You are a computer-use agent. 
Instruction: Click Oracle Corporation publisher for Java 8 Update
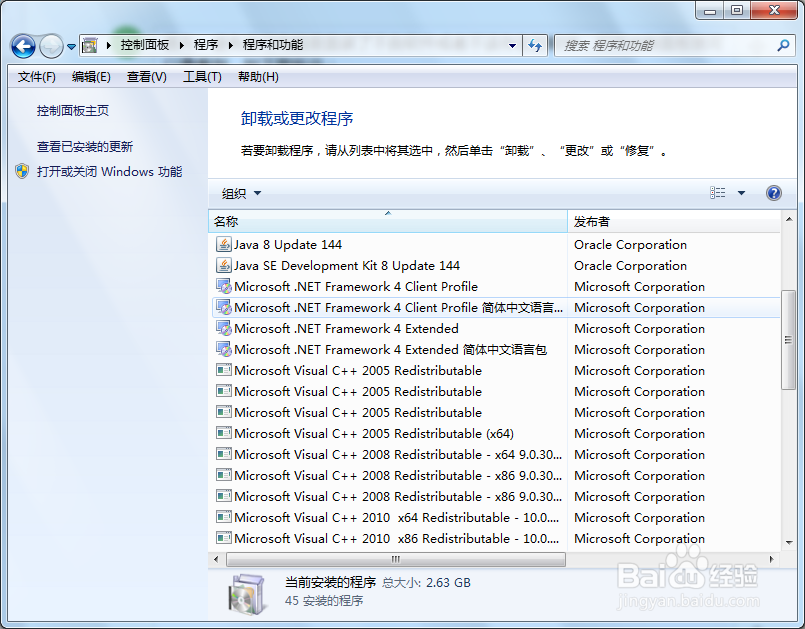coord(630,244)
